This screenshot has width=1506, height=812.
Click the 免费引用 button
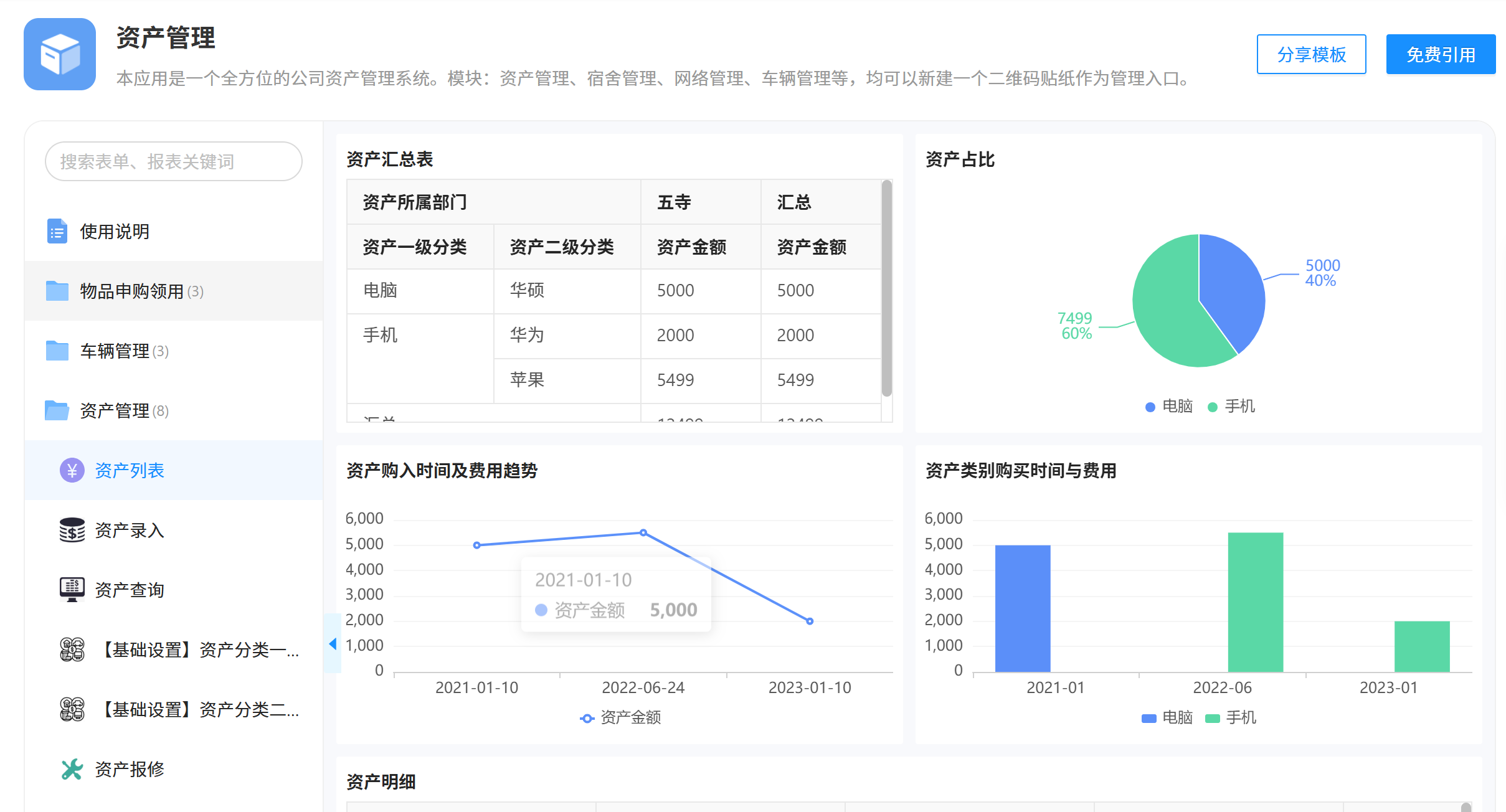point(1440,54)
